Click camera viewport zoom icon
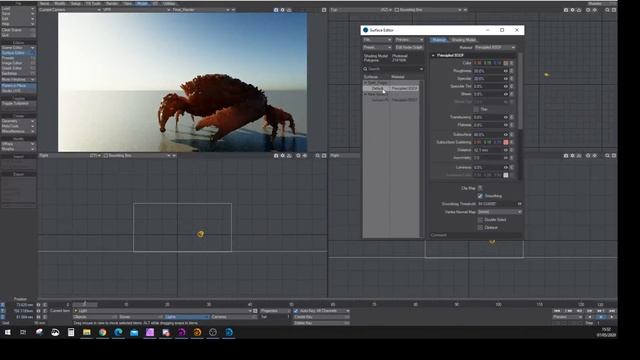Image resolution: width=640 pixels, height=360 pixels. point(289,10)
